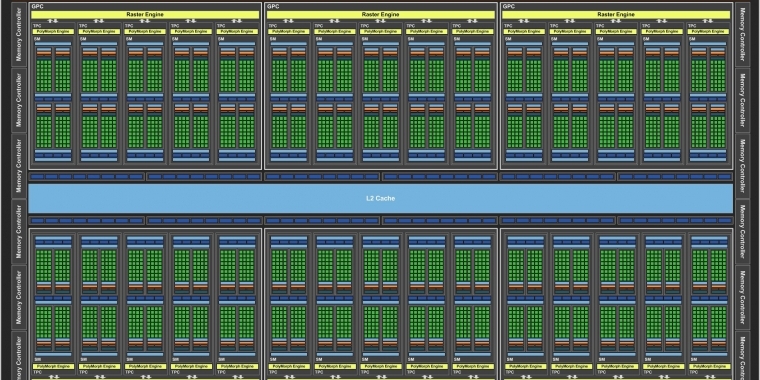Screen dimensions: 760x380
Task: Click the topmost Memory Controller on the left edge
Action: 19,34
